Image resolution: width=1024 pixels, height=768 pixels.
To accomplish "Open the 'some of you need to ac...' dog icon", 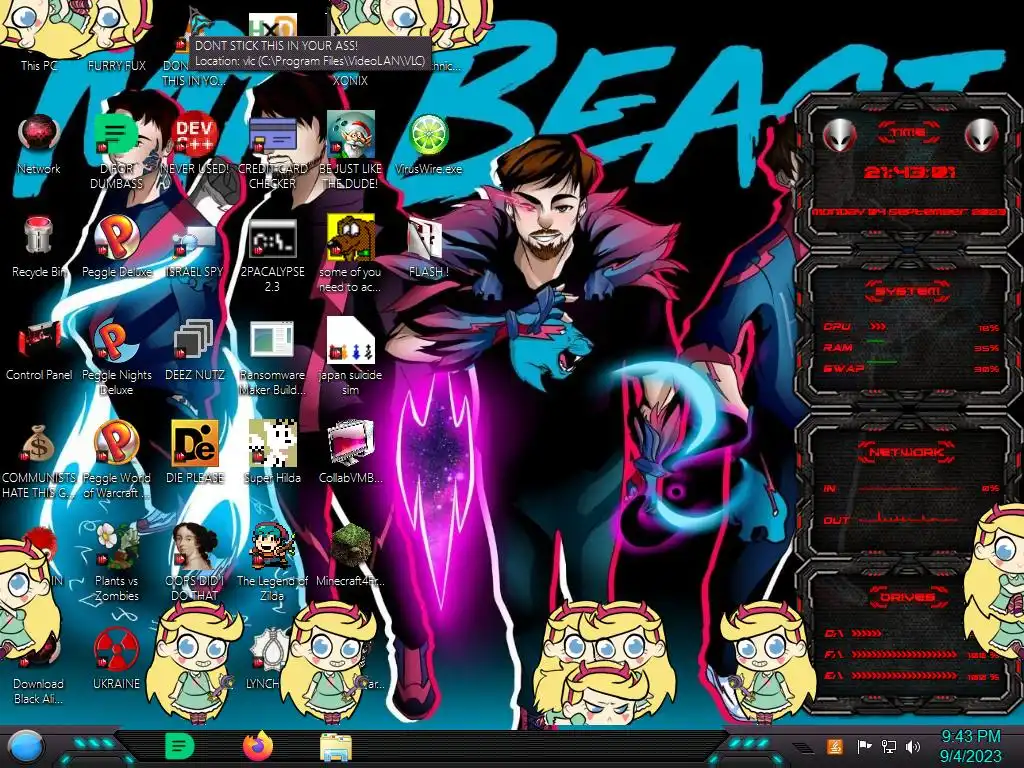I will pyautogui.click(x=350, y=253).
